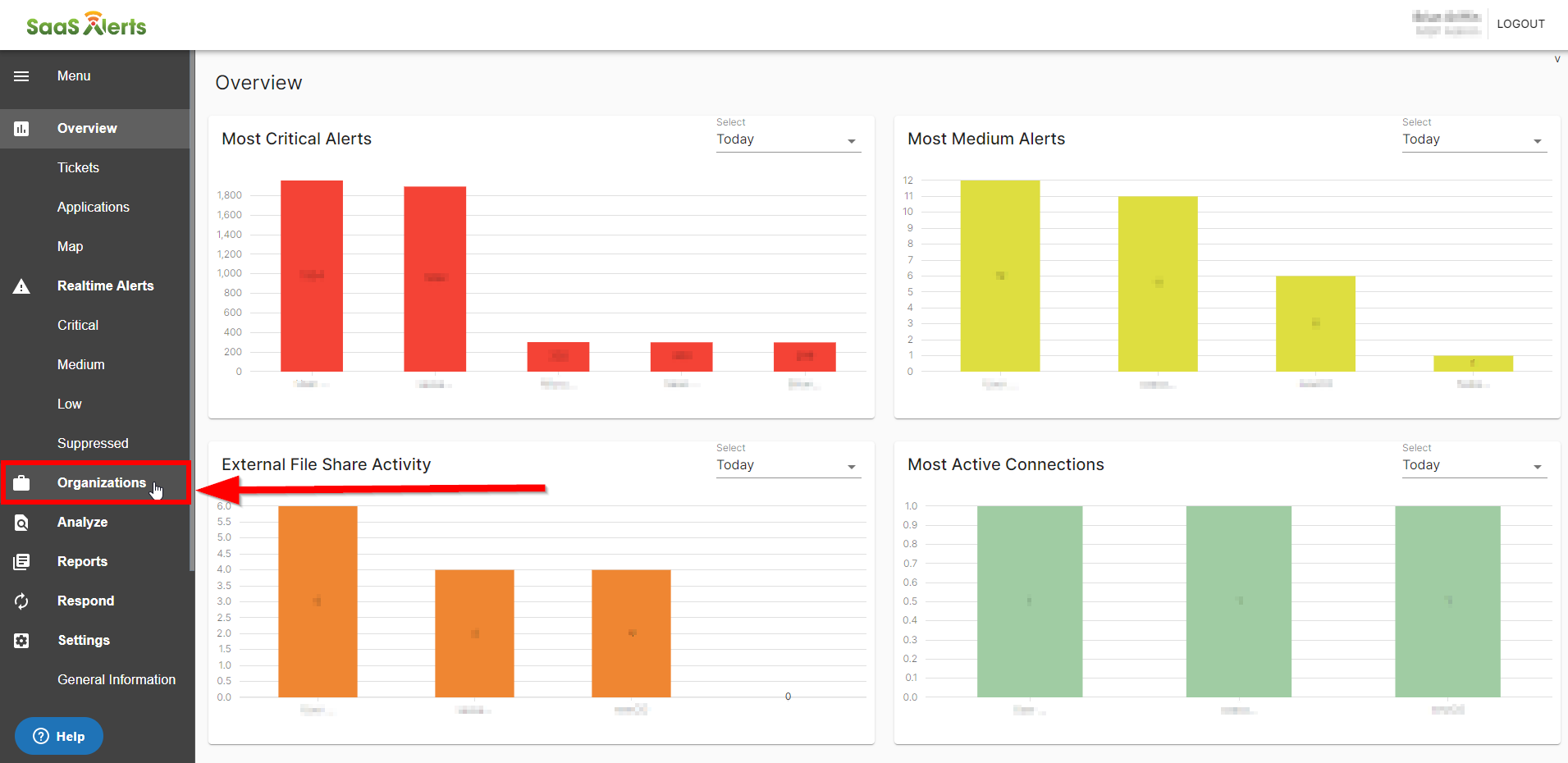Viewport: 1568px width, 763px height.
Task: Show Medium alerts
Action: coord(95,365)
